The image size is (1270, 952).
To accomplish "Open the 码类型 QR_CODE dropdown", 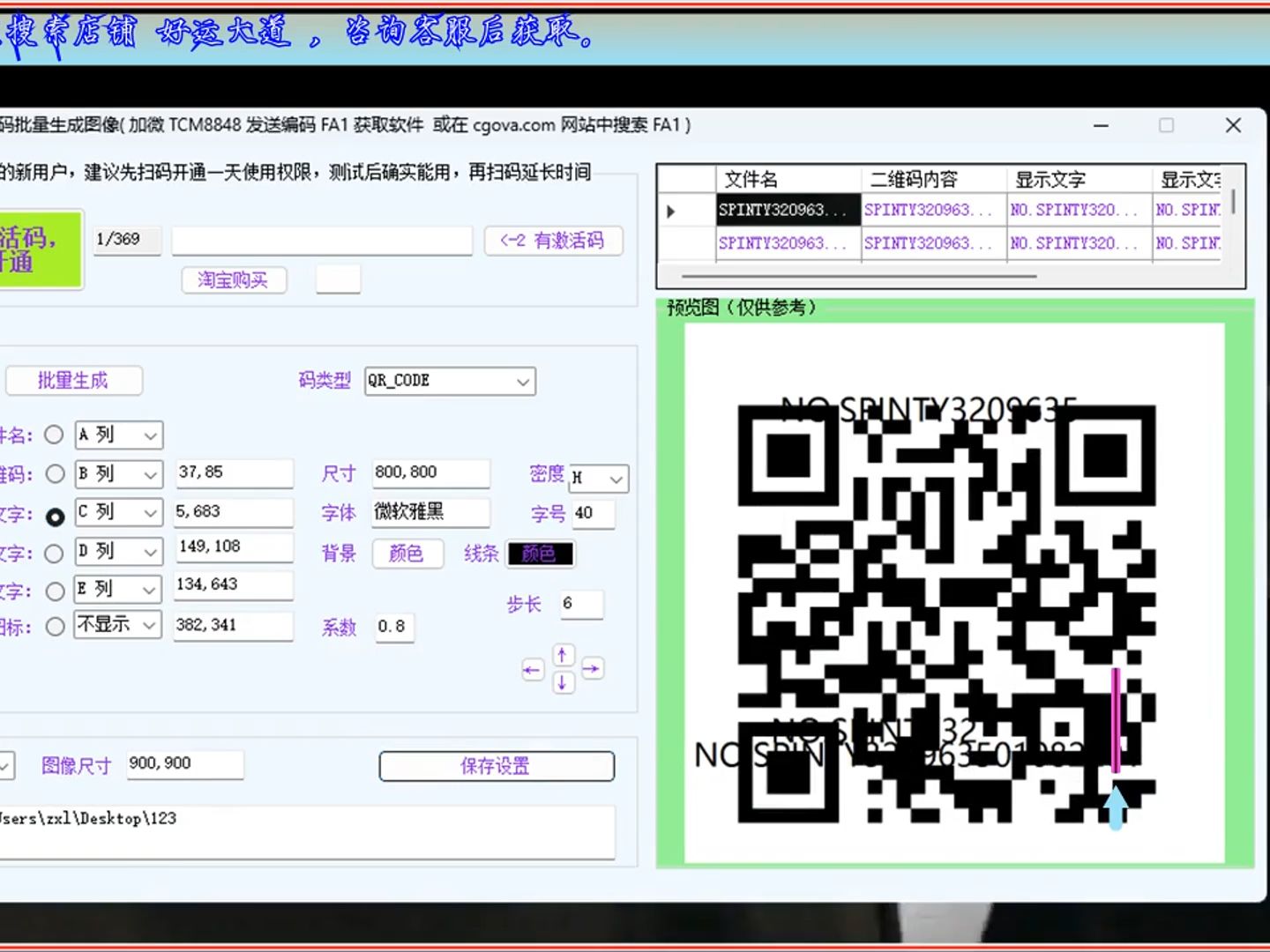I will tap(450, 381).
